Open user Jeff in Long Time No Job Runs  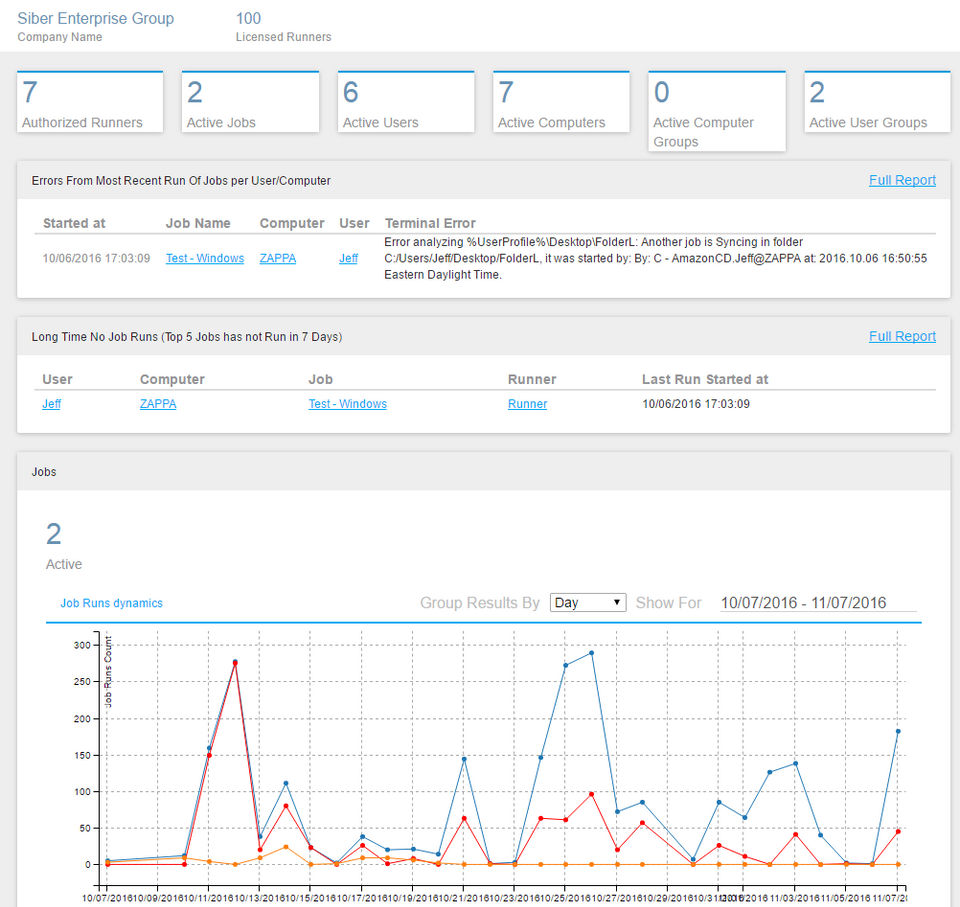click(x=51, y=404)
